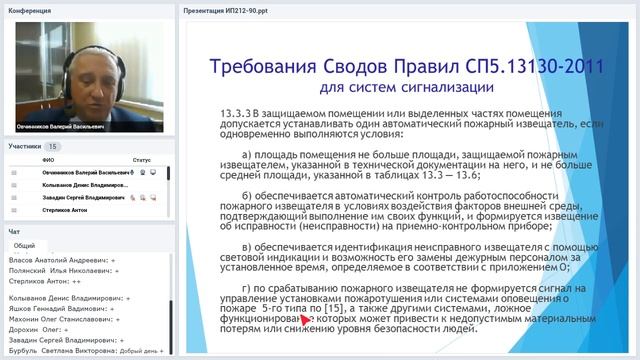Click muted microphone icon in Завадин Сергей row
The width and height of the screenshot is (640, 360).
(x=133, y=198)
